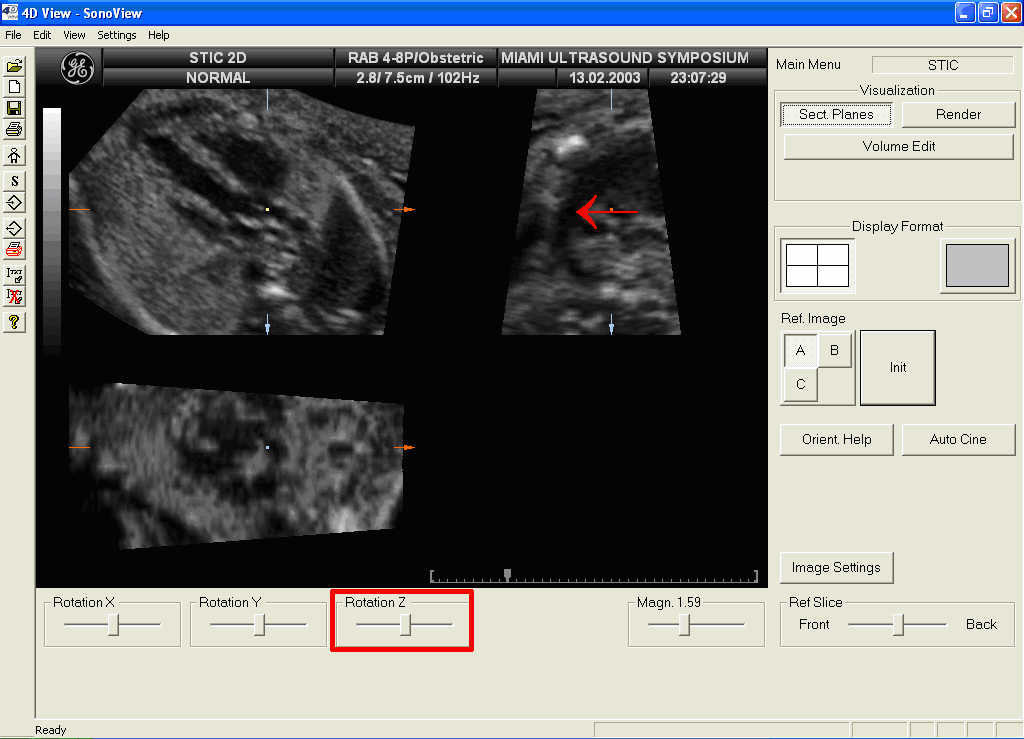Click Orient. Help button
Image resolution: width=1024 pixels, height=739 pixels.
click(837, 439)
